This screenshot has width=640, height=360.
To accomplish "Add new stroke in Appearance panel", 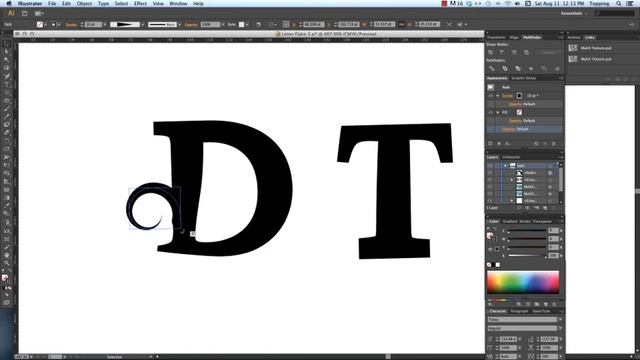I will point(491,144).
